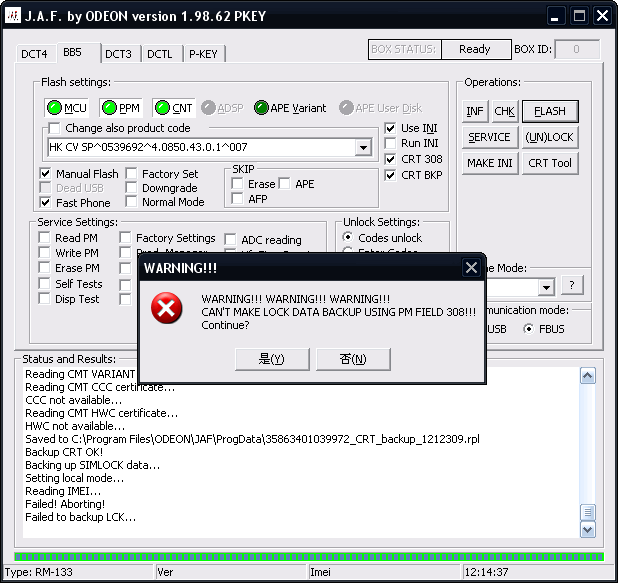Enable Write PM checkbox

pos(45,253)
